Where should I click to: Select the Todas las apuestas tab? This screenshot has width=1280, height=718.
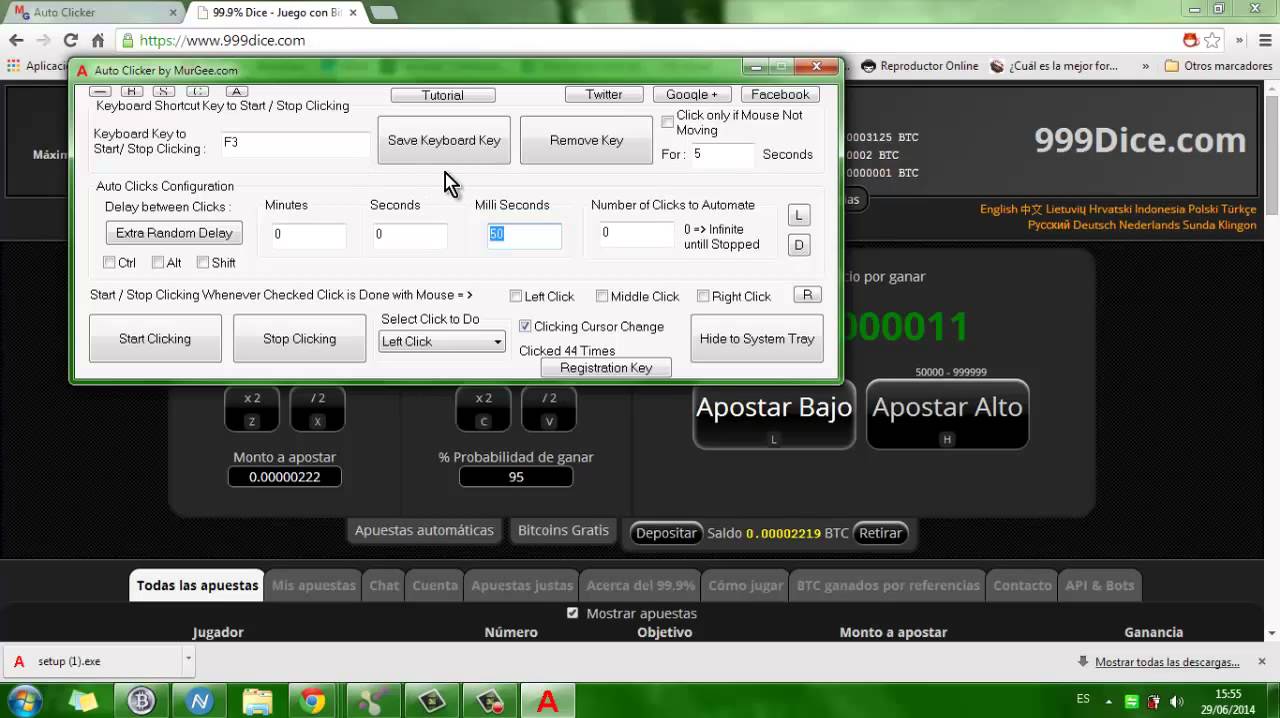pyautogui.click(x=197, y=585)
